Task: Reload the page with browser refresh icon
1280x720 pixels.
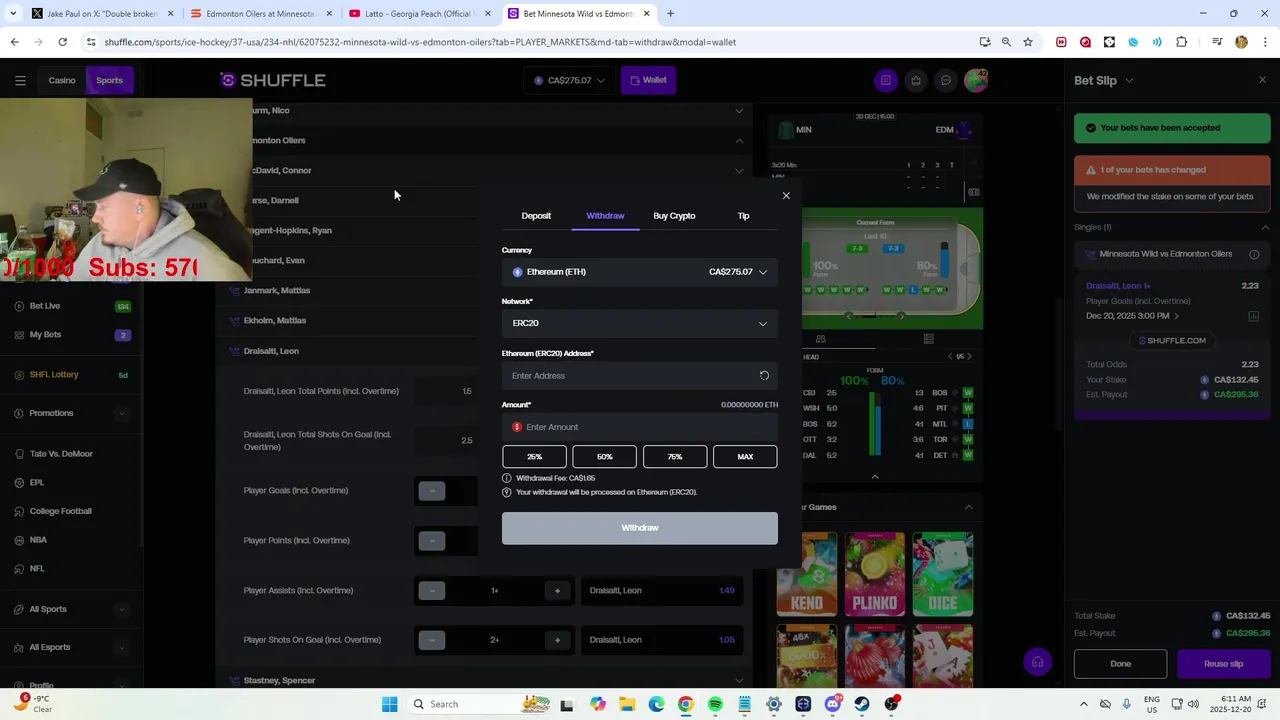Action: click(62, 42)
